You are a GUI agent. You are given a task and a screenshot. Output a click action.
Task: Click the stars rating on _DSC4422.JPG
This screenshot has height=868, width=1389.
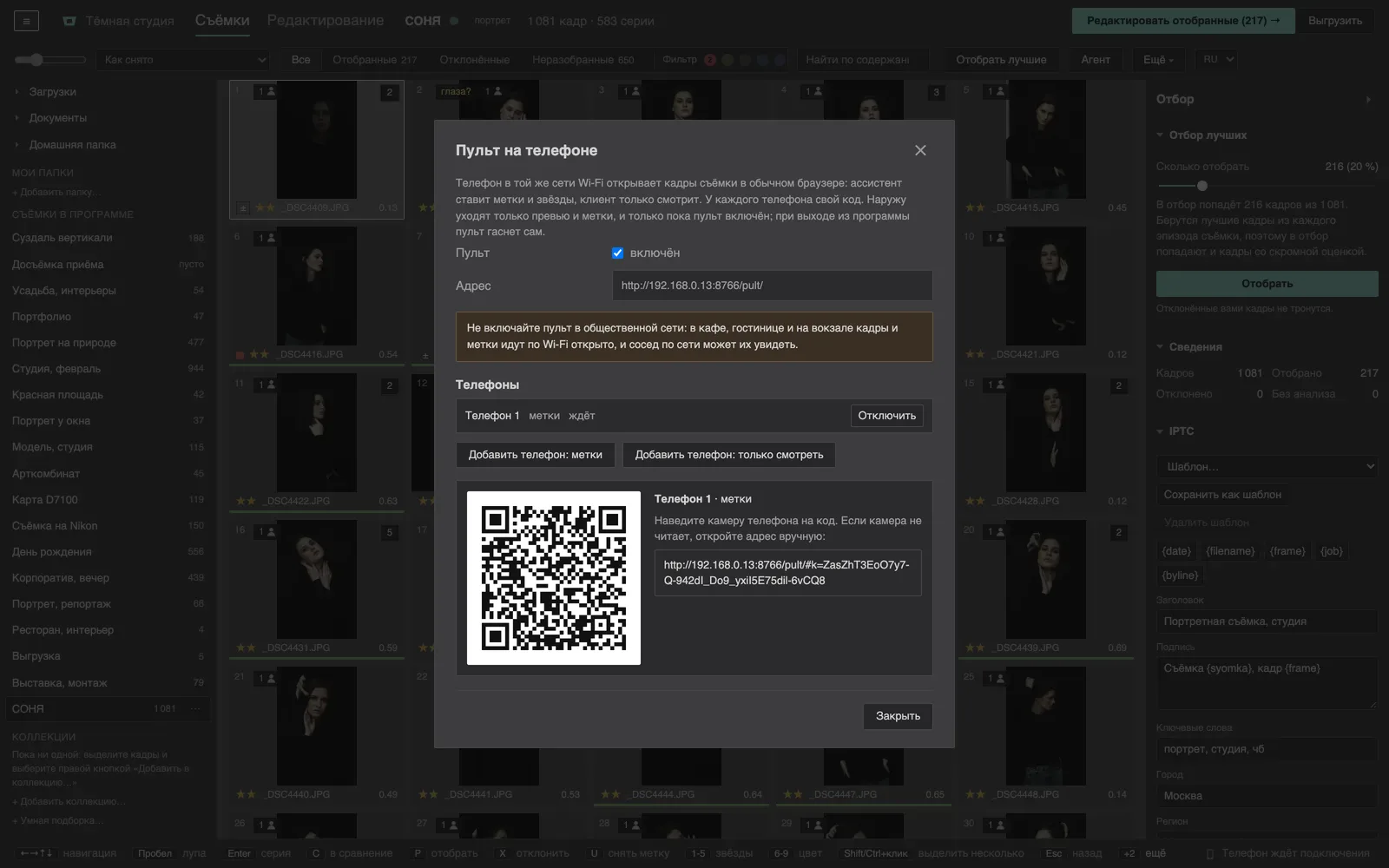pyautogui.click(x=246, y=501)
